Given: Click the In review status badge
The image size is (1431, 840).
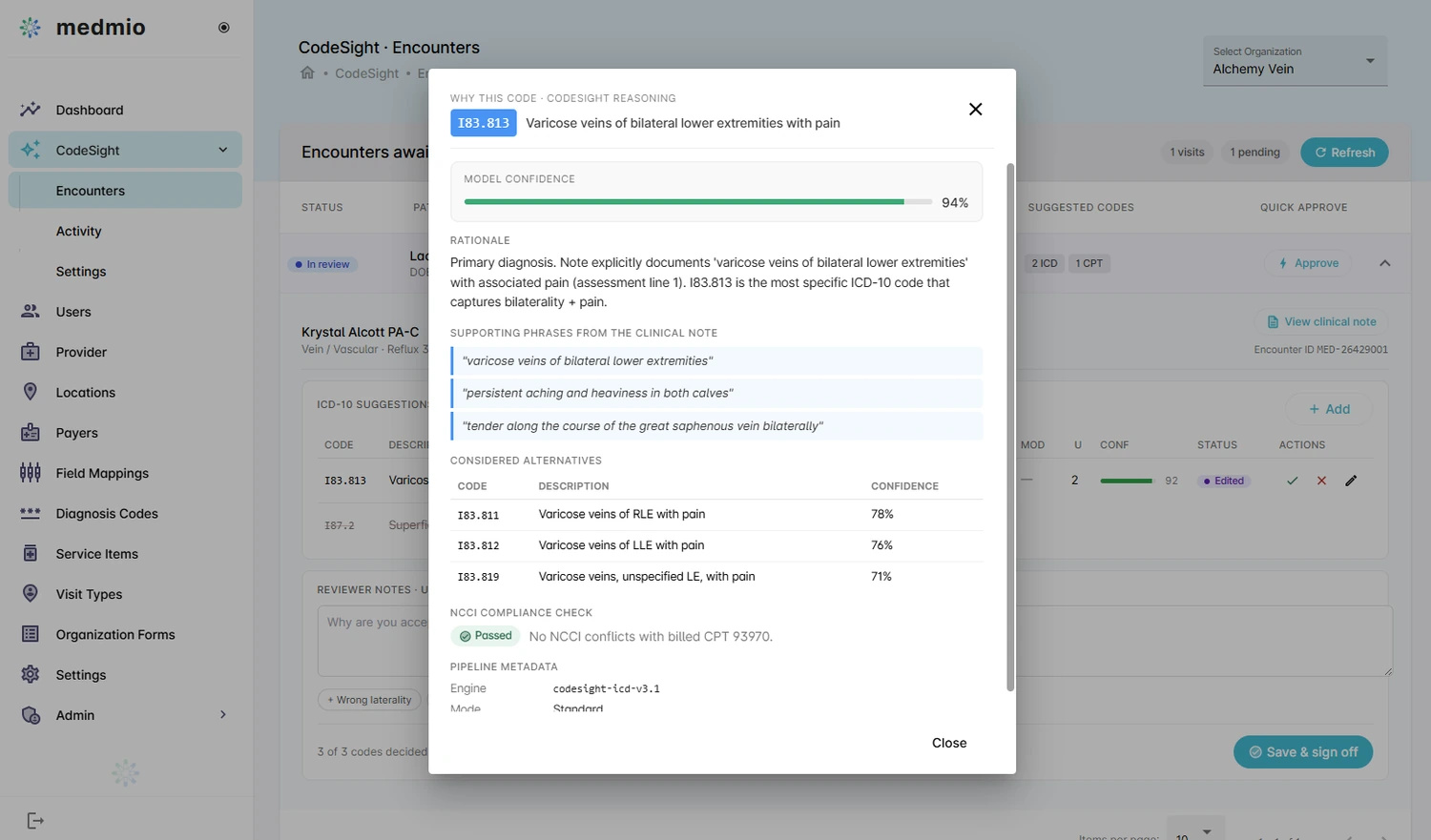Looking at the screenshot, I should pos(323,265).
